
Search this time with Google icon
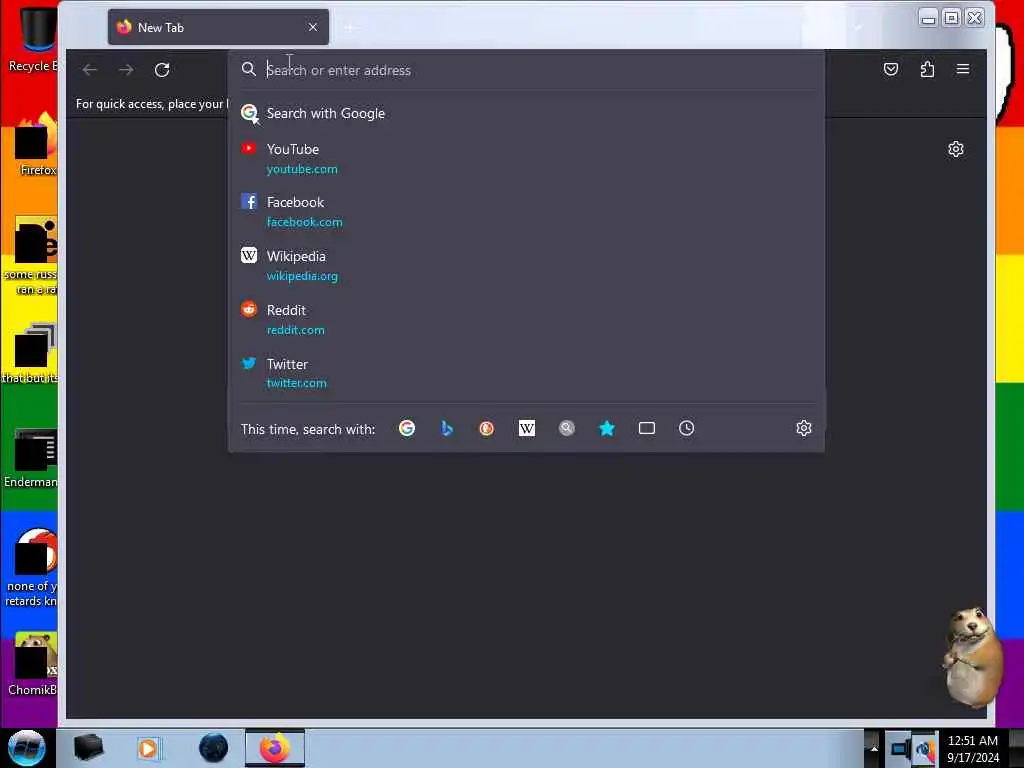click(407, 428)
